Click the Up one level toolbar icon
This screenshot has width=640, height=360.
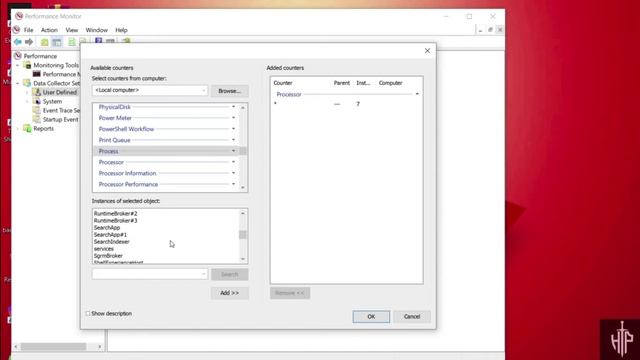coord(44,42)
